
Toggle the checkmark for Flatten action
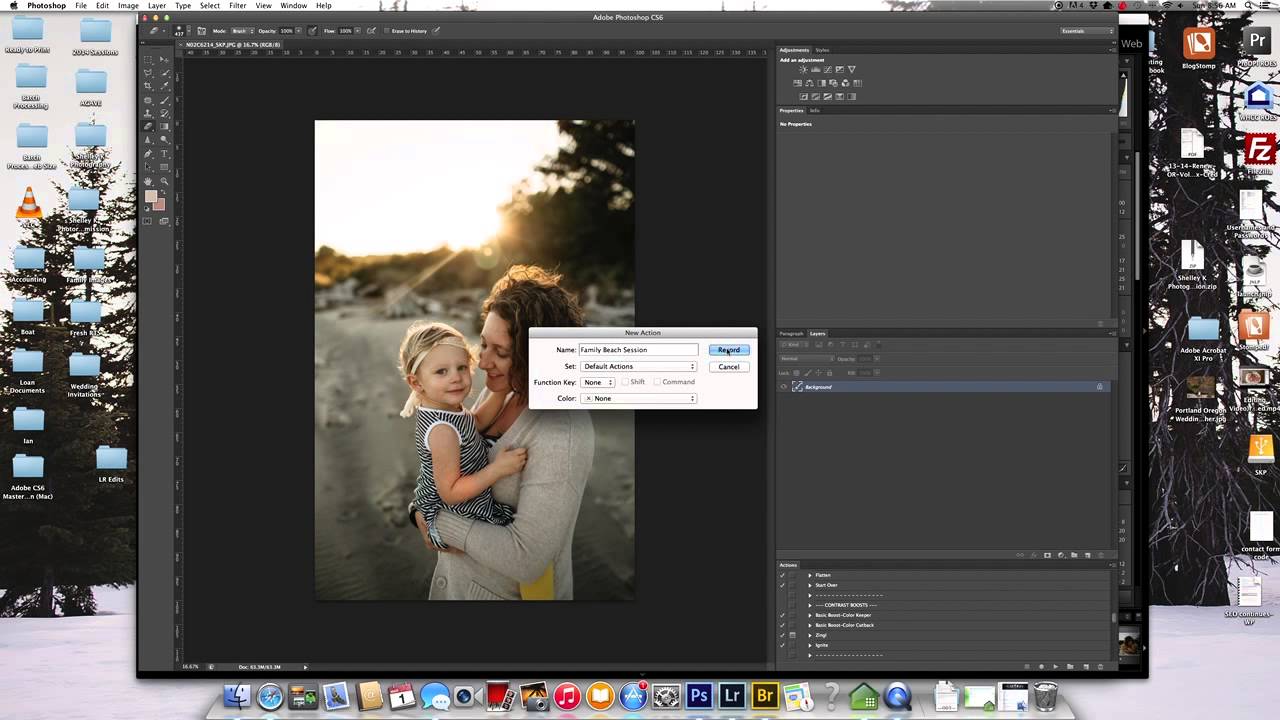782,575
